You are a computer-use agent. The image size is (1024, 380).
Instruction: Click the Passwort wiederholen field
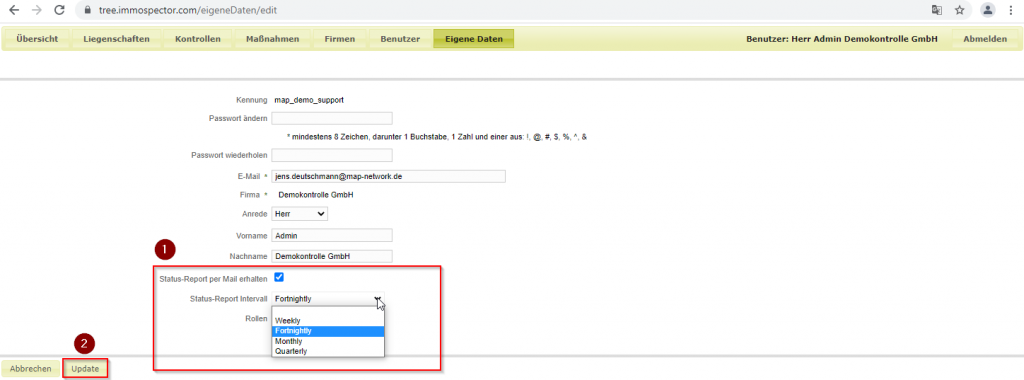coord(332,155)
